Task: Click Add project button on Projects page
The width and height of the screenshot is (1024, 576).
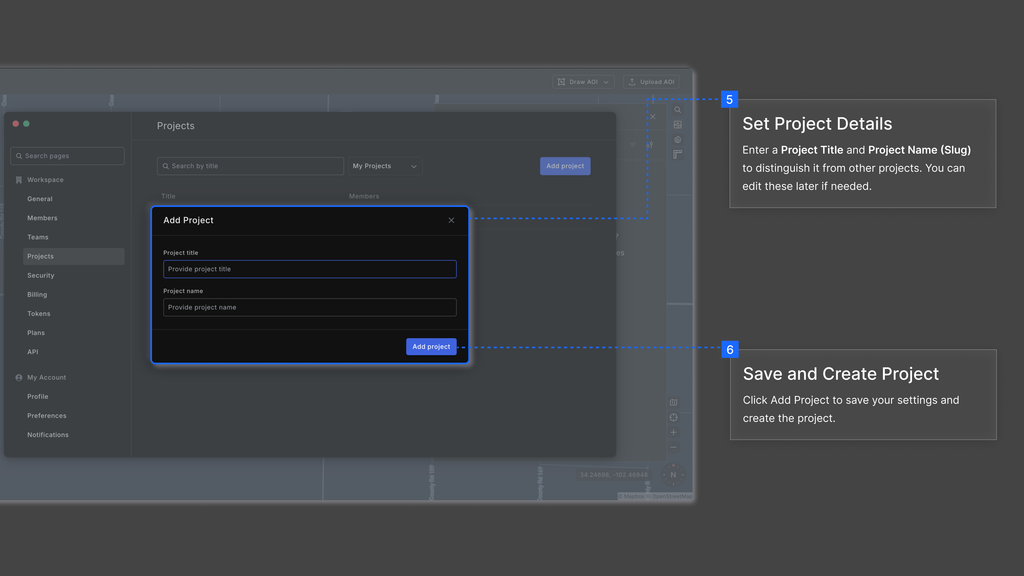Action: 565,166
